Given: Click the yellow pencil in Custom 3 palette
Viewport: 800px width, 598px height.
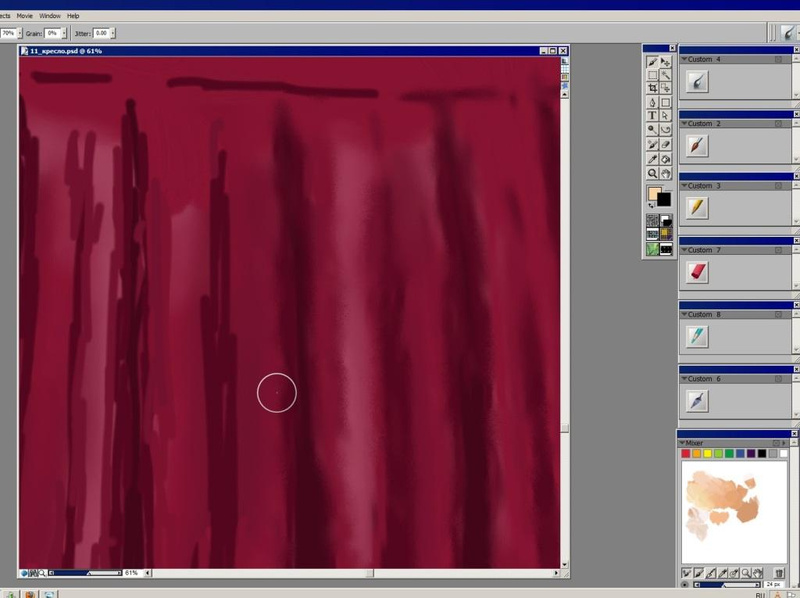Looking at the screenshot, I should [x=697, y=208].
